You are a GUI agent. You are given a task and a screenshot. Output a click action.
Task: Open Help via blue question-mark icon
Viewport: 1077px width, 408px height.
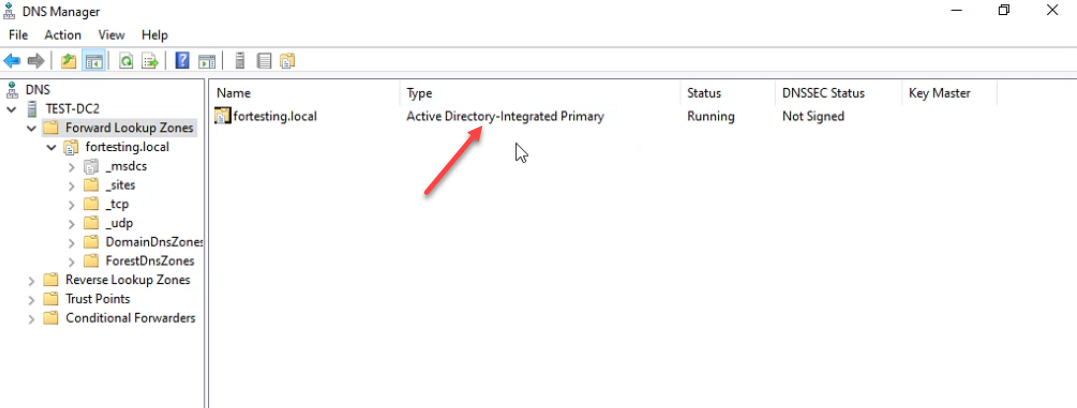pyautogui.click(x=182, y=61)
